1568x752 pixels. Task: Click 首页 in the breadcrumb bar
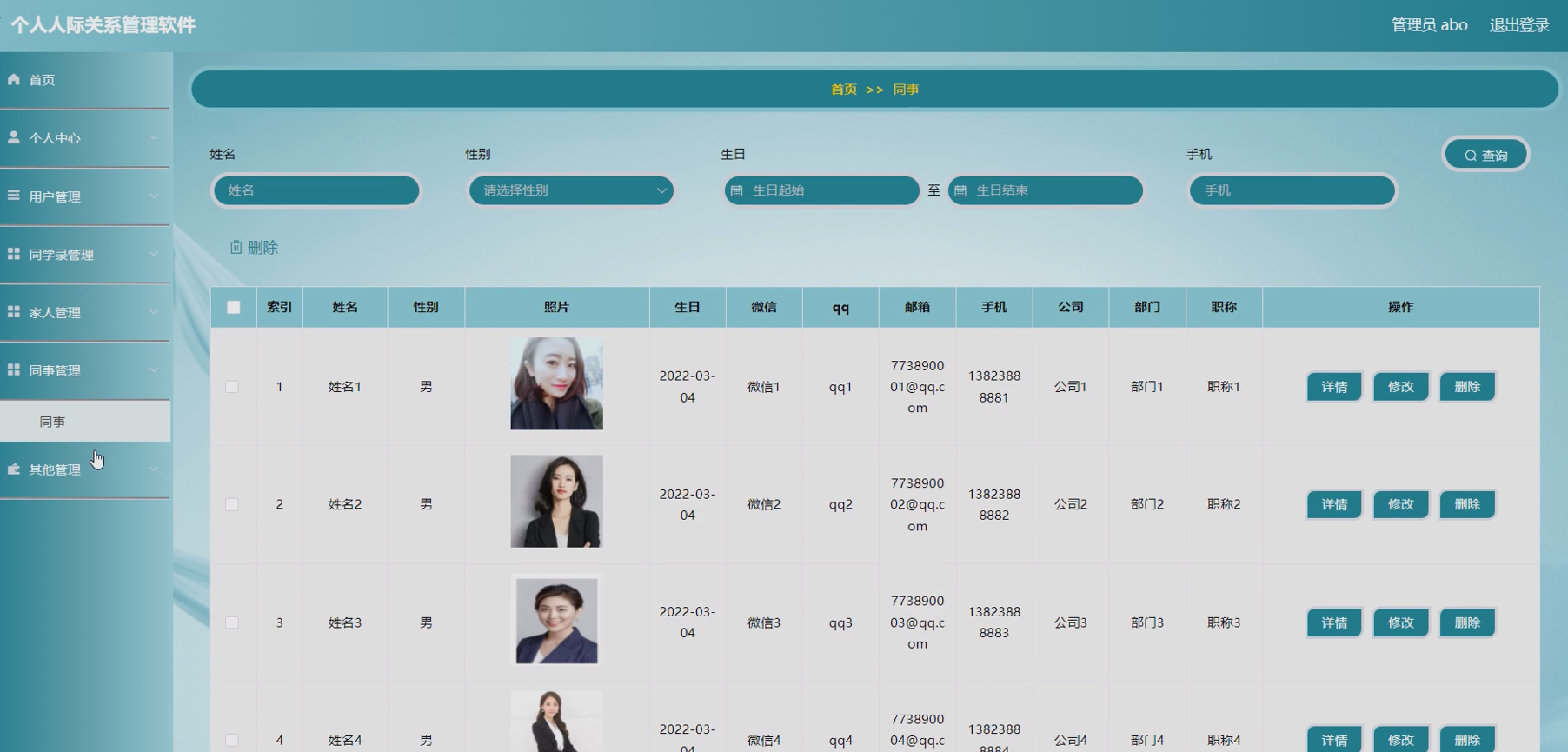pyautogui.click(x=844, y=90)
